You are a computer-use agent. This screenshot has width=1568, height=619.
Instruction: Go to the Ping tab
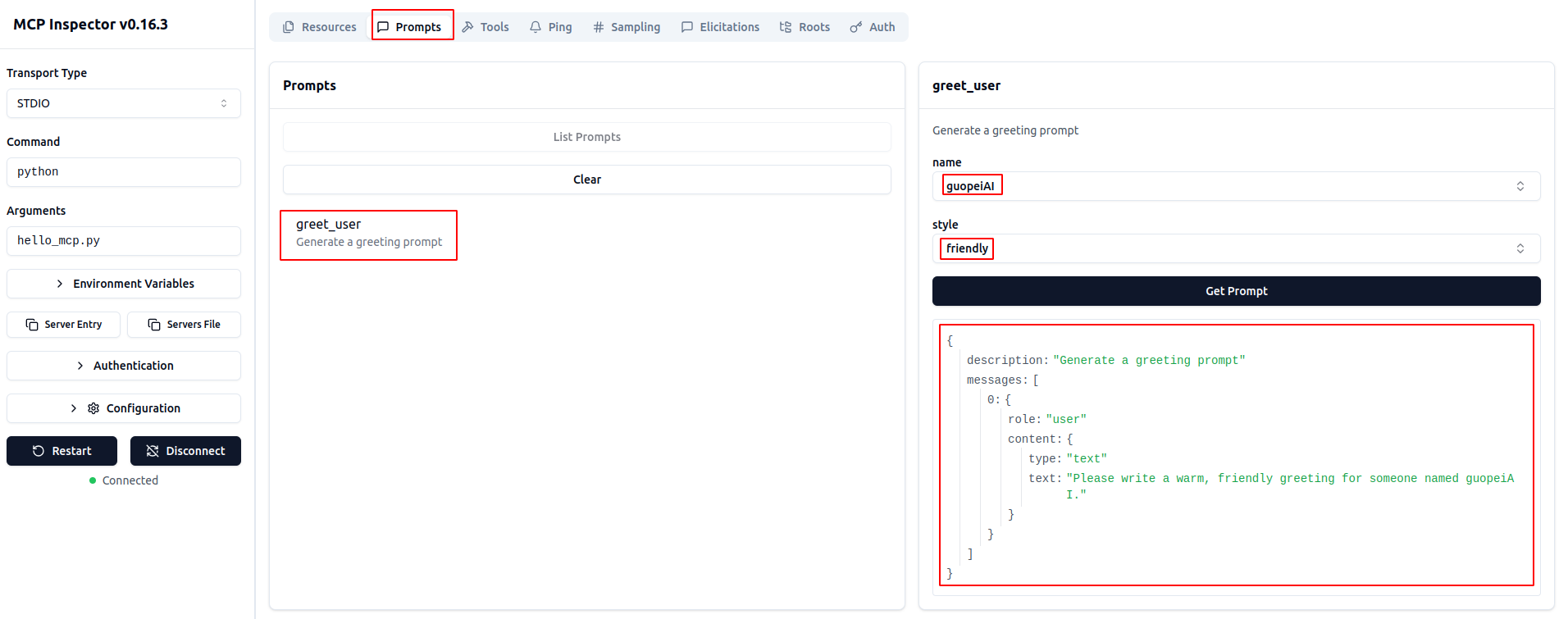[551, 27]
